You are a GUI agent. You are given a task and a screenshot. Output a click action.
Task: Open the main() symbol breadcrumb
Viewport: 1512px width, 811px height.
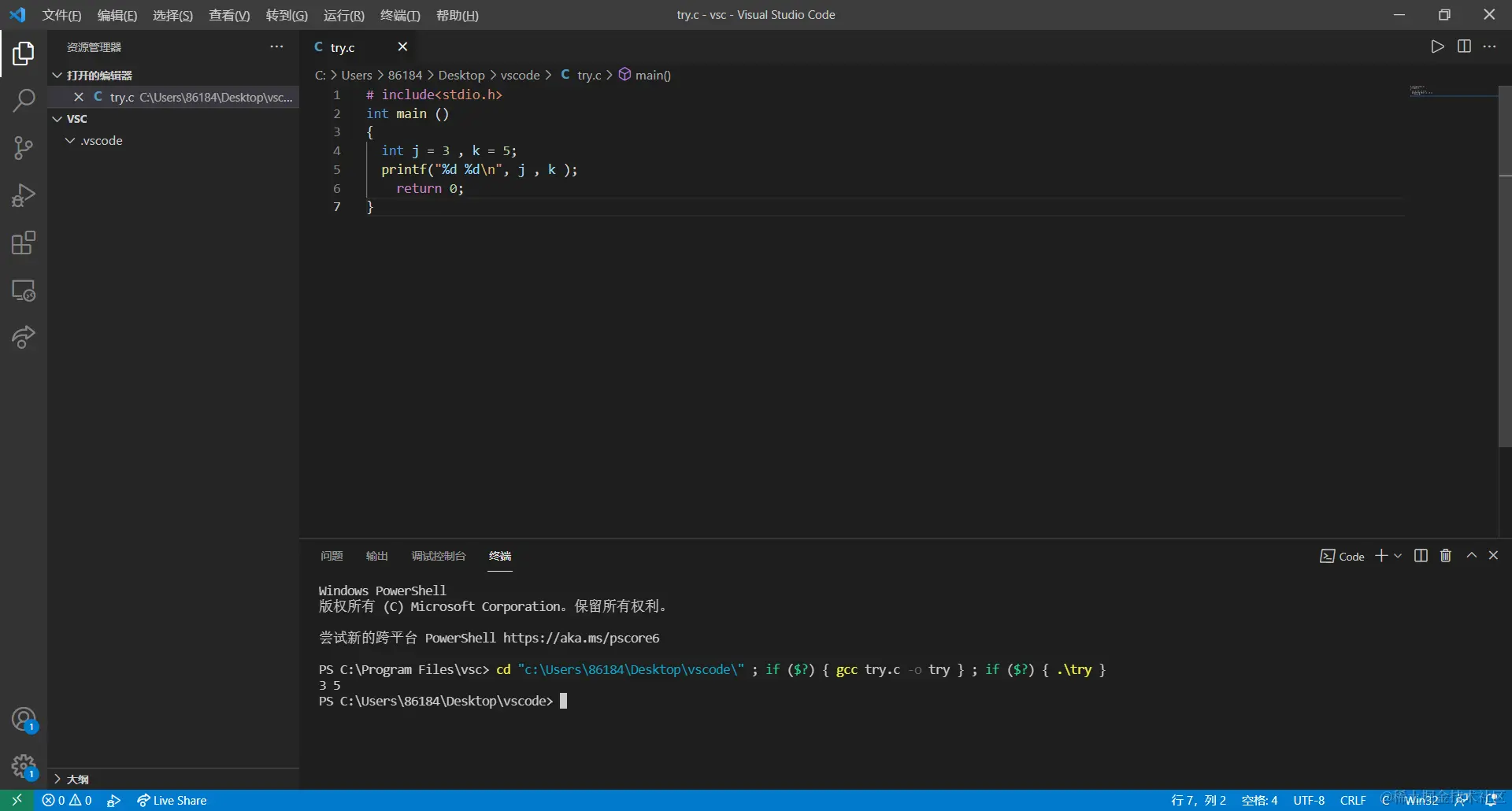point(645,75)
